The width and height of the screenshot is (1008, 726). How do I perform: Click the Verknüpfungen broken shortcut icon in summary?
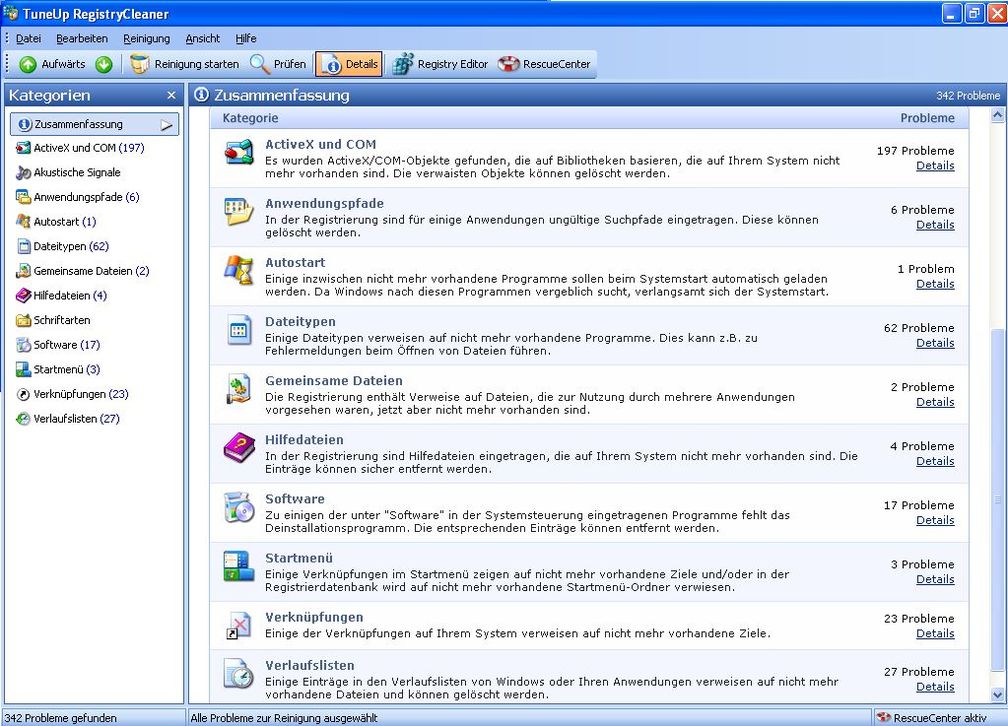[238, 625]
